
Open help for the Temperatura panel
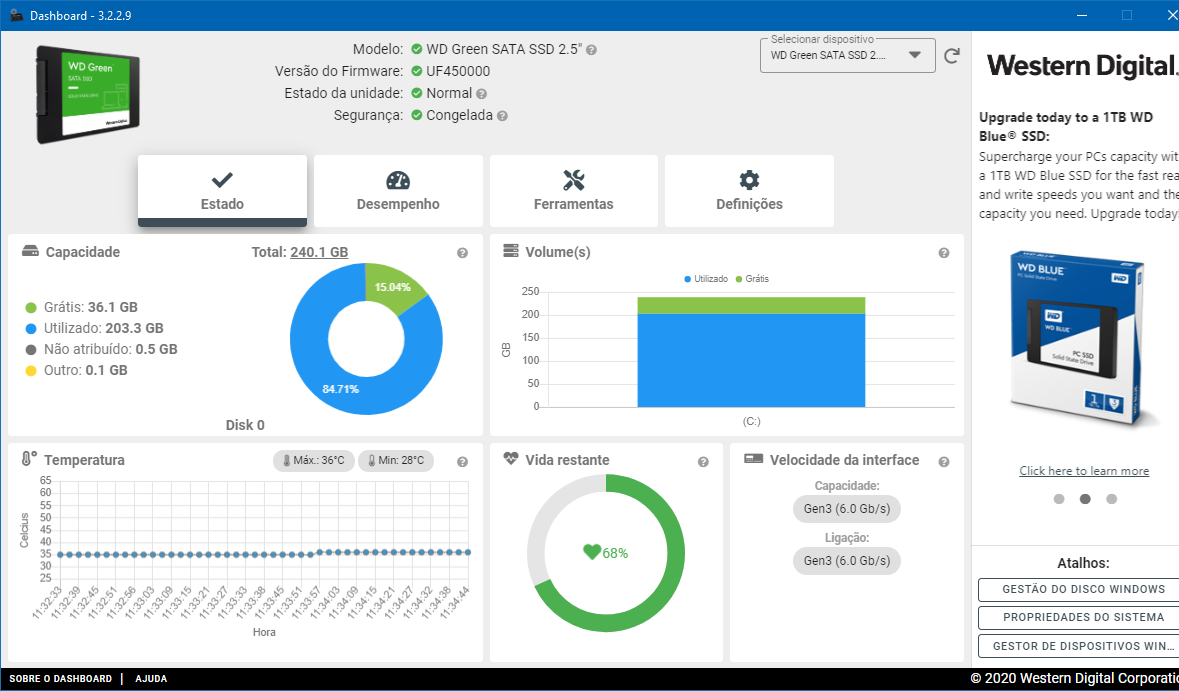462,462
